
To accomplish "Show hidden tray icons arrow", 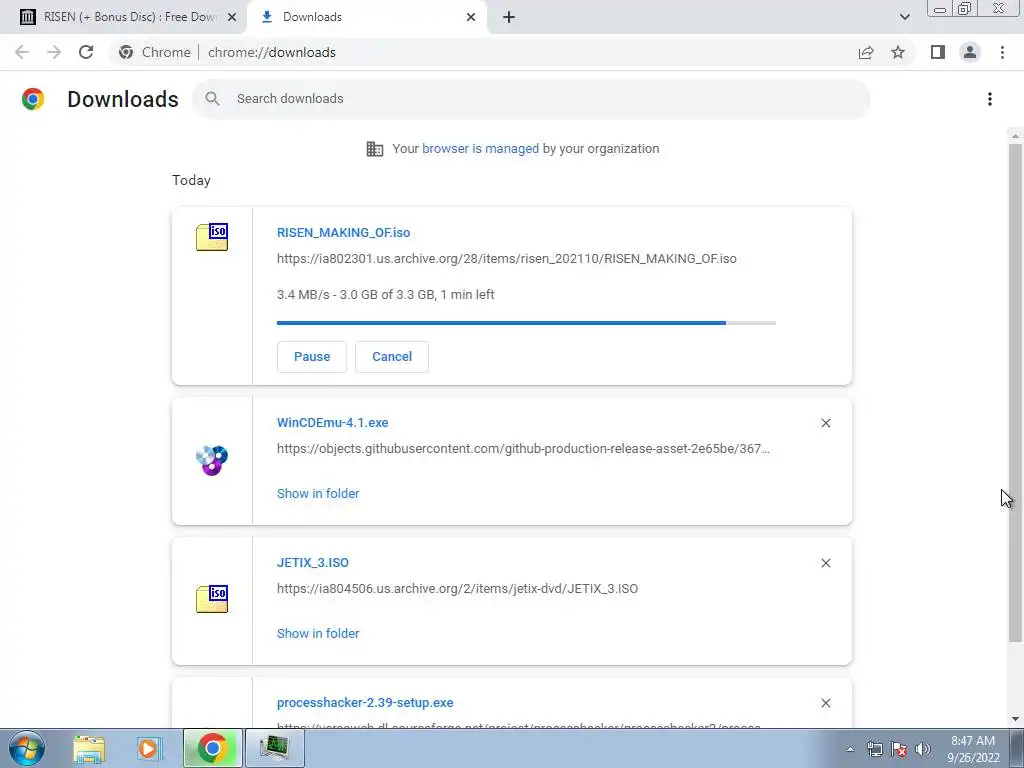I will 850,750.
